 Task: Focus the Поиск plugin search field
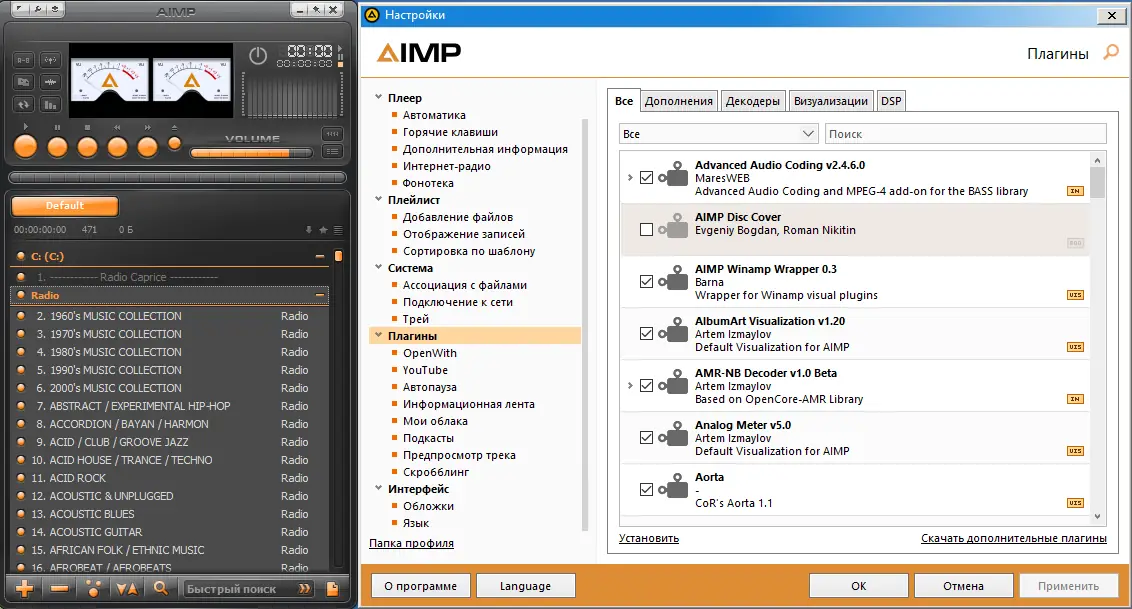pyautogui.click(x=966, y=133)
